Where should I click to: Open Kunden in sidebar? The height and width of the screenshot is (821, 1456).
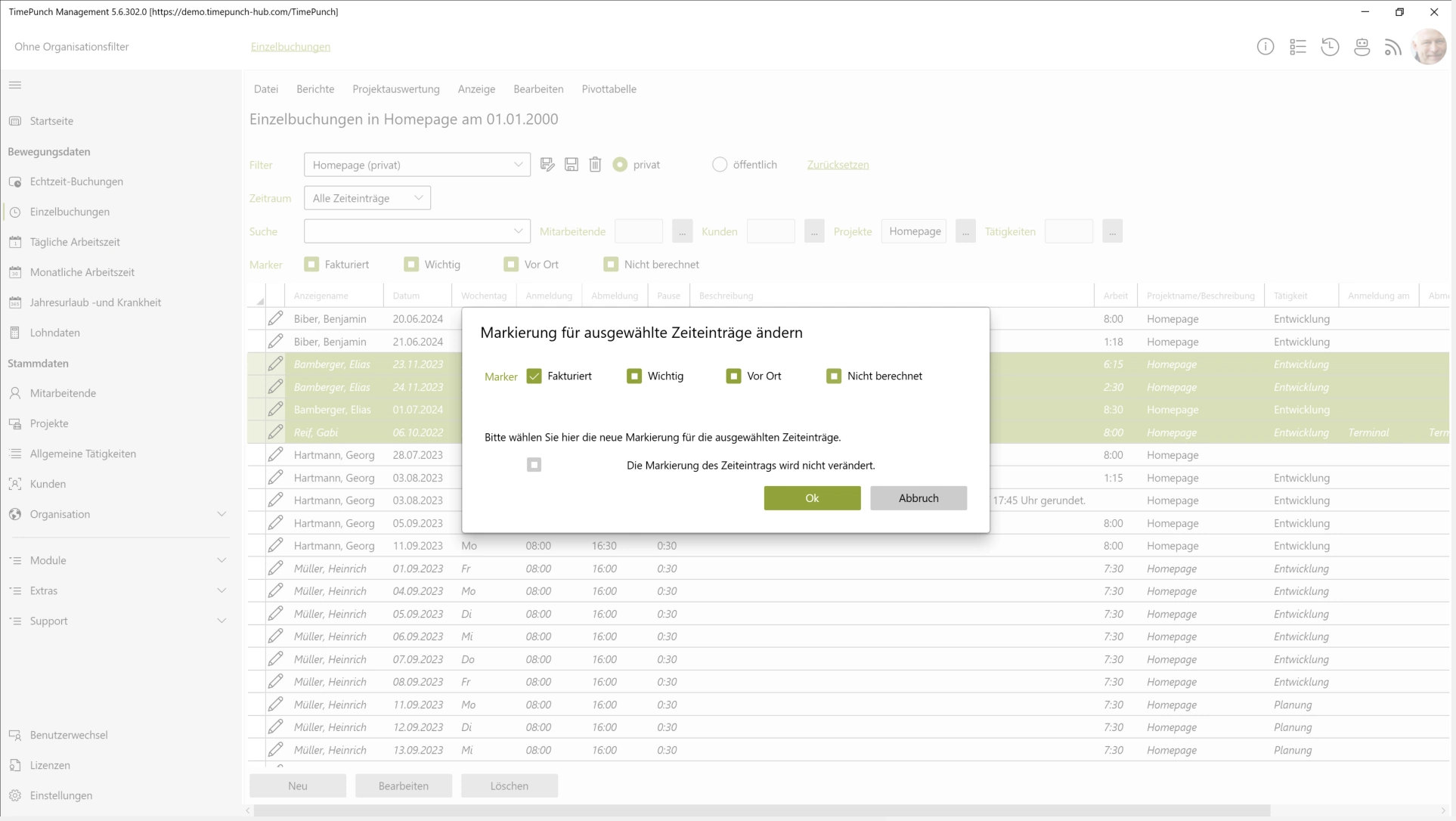[x=48, y=484]
